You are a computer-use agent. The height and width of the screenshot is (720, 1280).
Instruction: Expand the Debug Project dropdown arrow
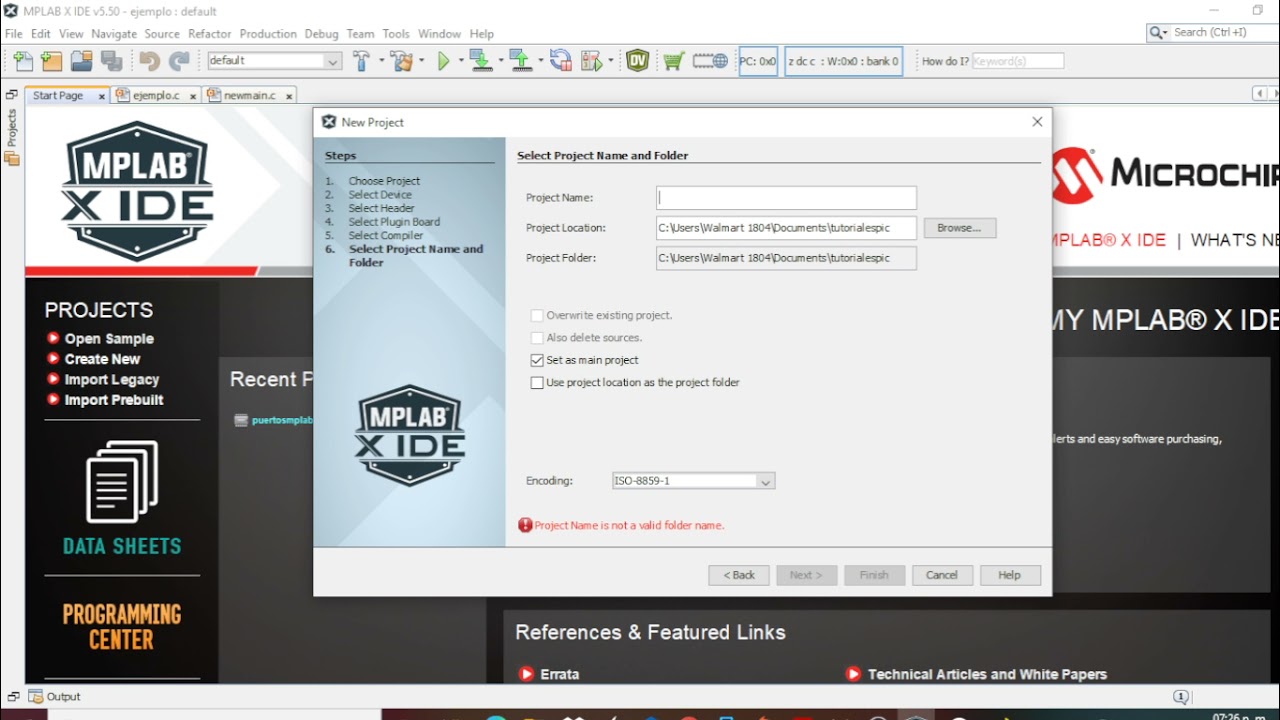tap(611, 61)
